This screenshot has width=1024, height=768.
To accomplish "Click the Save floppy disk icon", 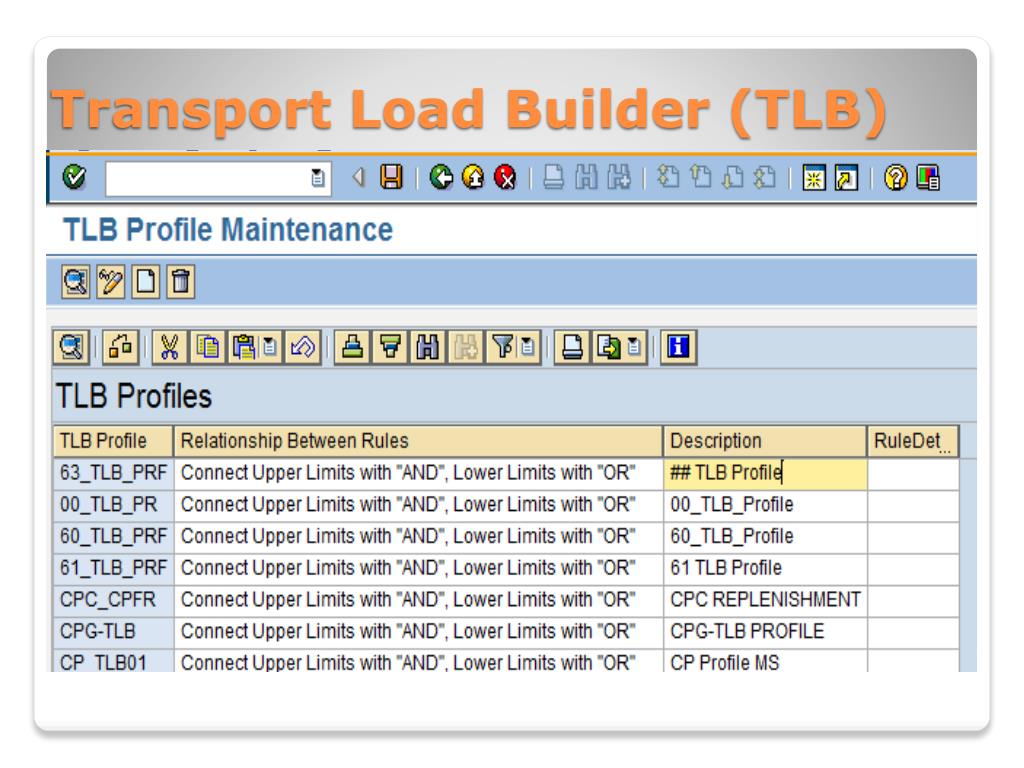I will point(391,177).
